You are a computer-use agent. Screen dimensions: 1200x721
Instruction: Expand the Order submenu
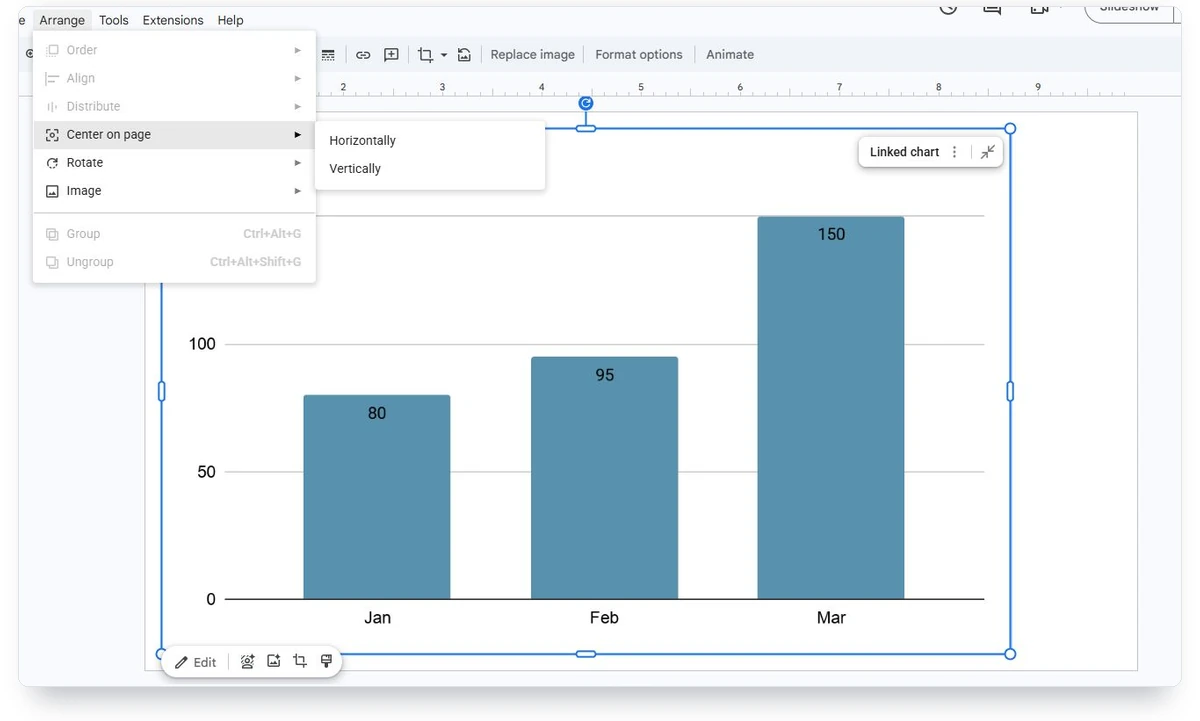coord(174,50)
